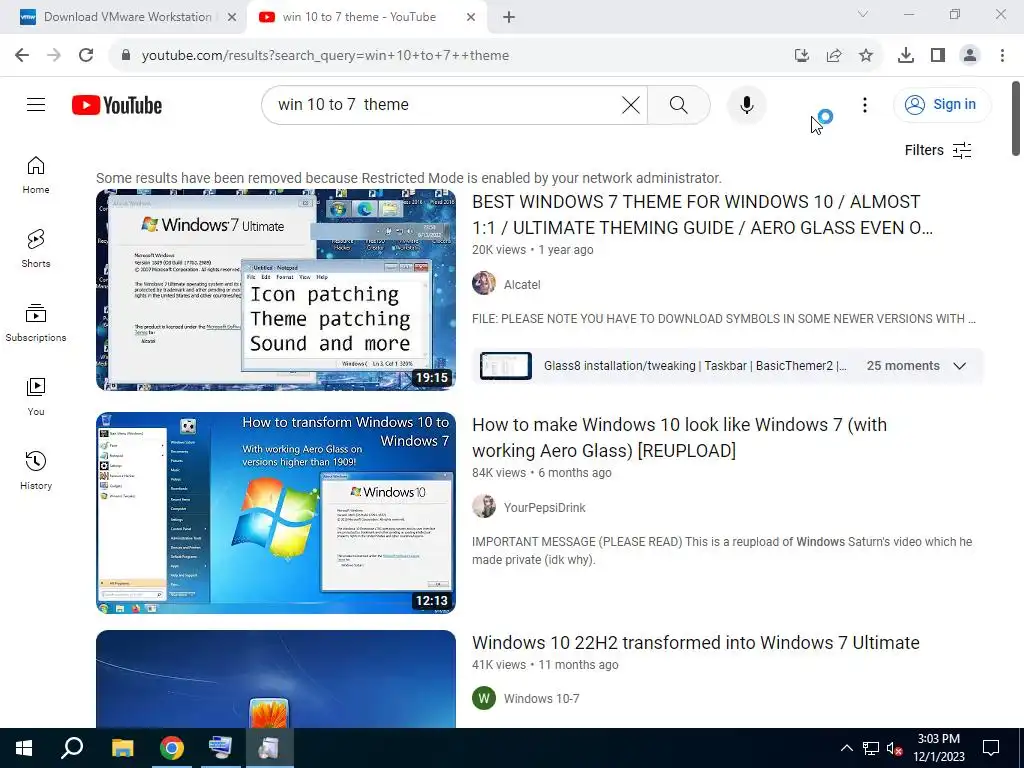Open YourPepsiDrink channel avatar
Screen dimensions: 1024x768
pos(484,507)
